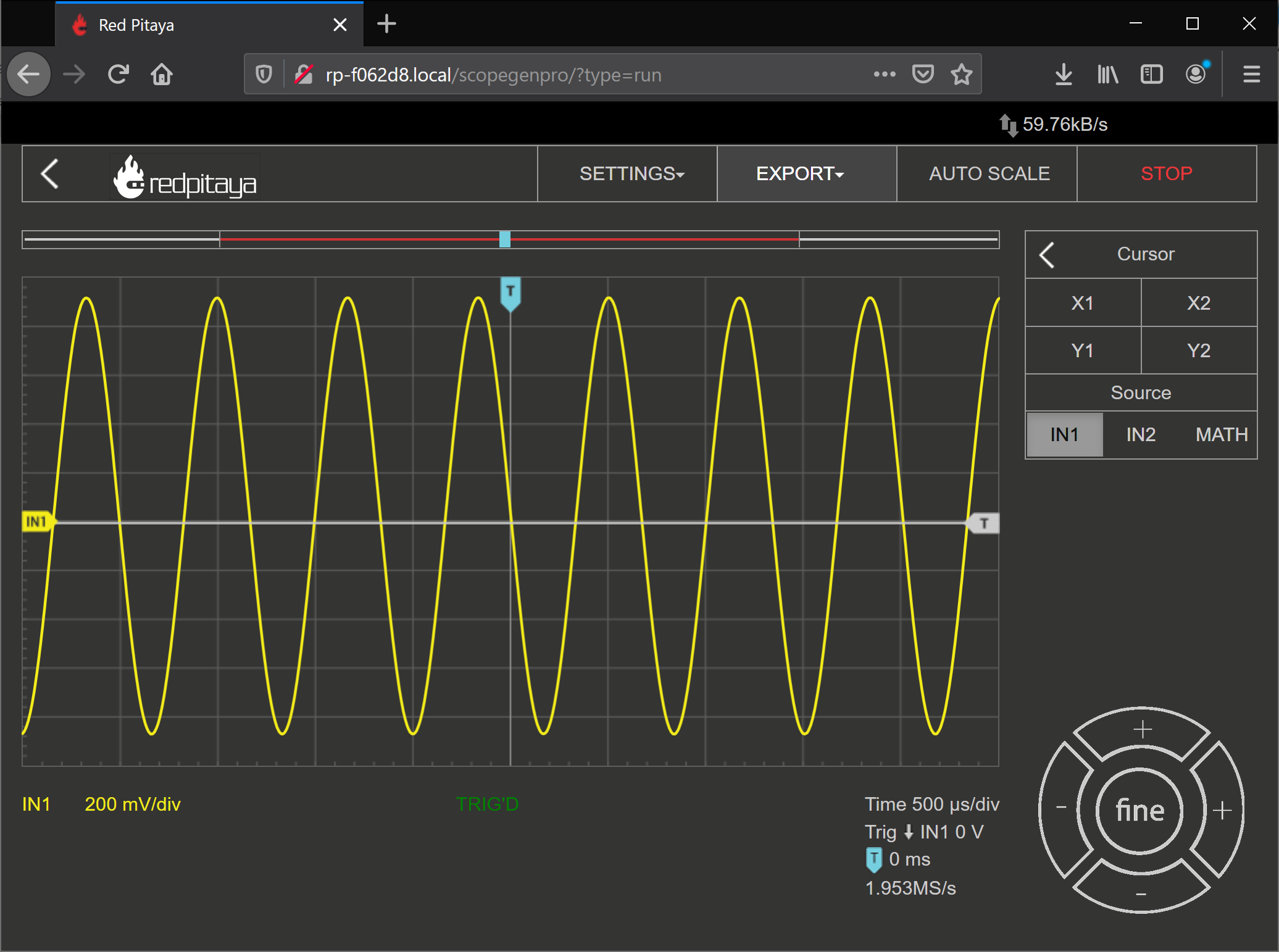Select IN2 as cursor source
This screenshot has height=952, width=1279.
click(1141, 434)
